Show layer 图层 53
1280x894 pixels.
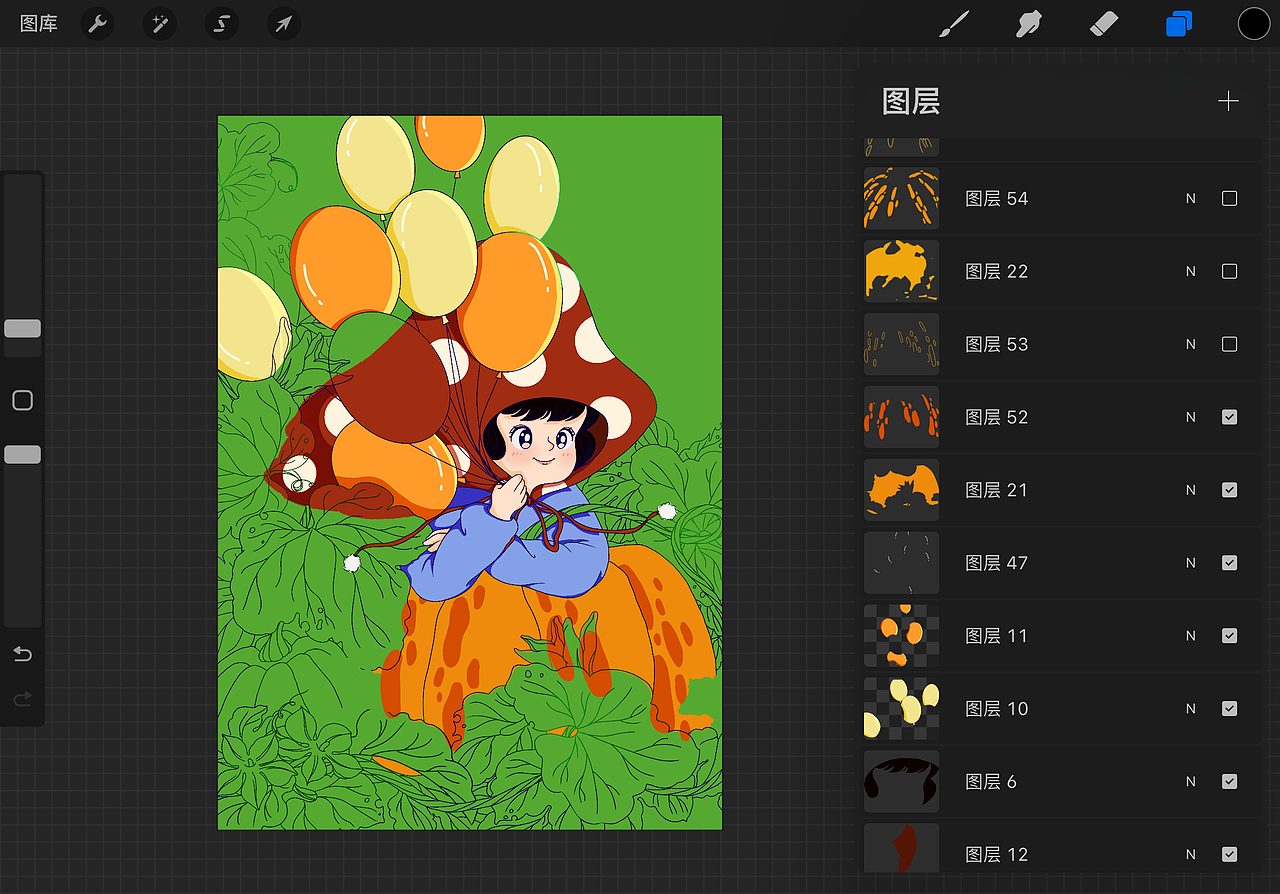click(x=1229, y=345)
